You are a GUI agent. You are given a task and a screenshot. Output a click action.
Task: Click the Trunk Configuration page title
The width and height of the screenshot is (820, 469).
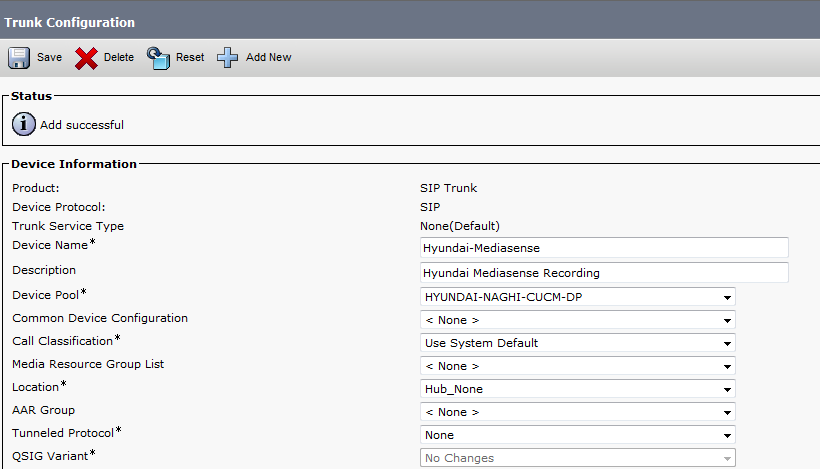tap(70, 22)
